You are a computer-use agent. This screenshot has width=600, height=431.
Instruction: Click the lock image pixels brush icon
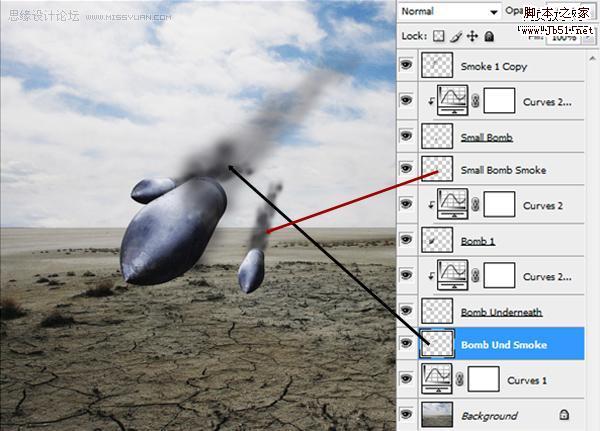pyautogui.click(x=456, y=36)
